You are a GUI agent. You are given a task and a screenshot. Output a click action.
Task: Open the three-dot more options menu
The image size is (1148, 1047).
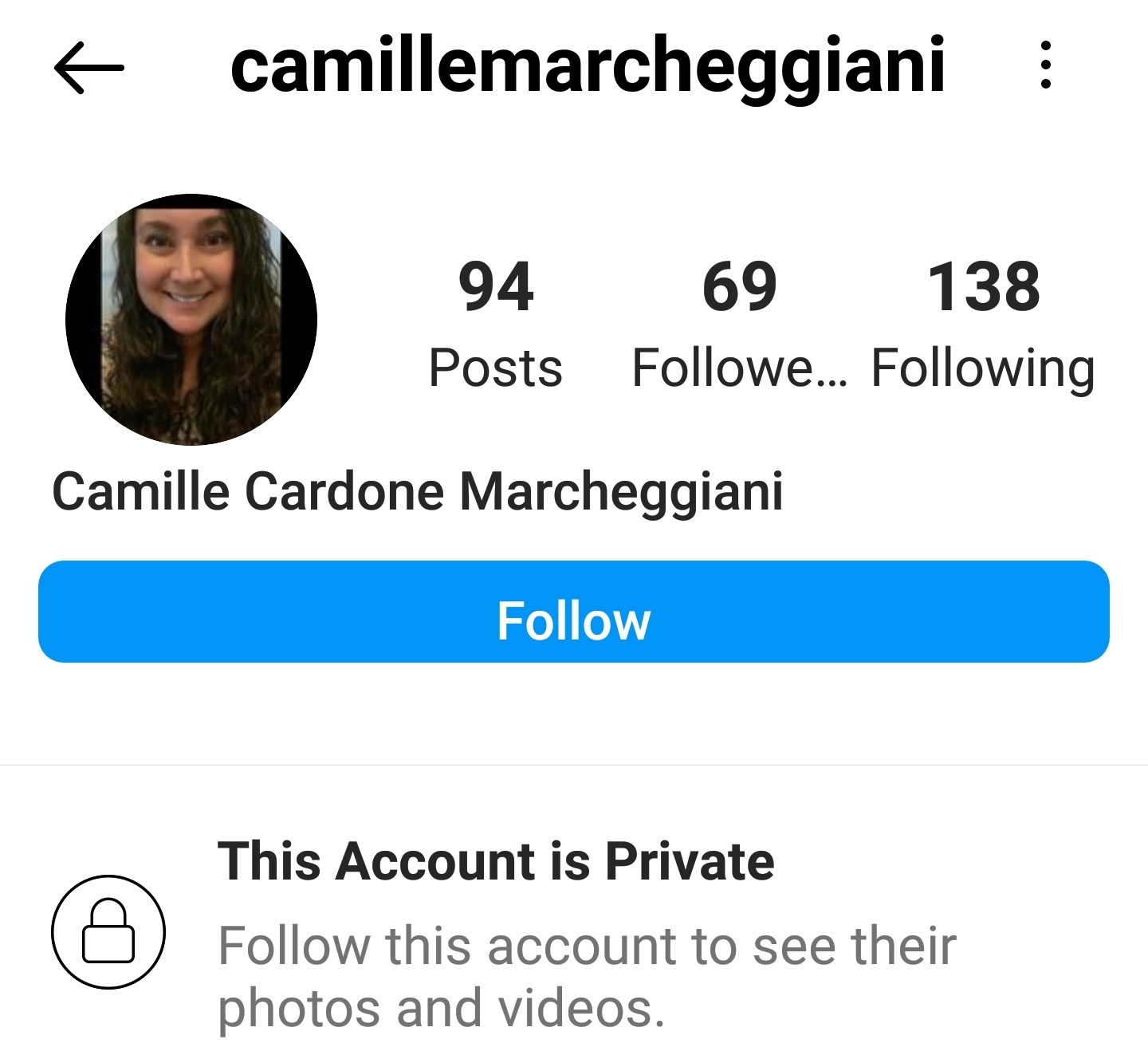1046,65
